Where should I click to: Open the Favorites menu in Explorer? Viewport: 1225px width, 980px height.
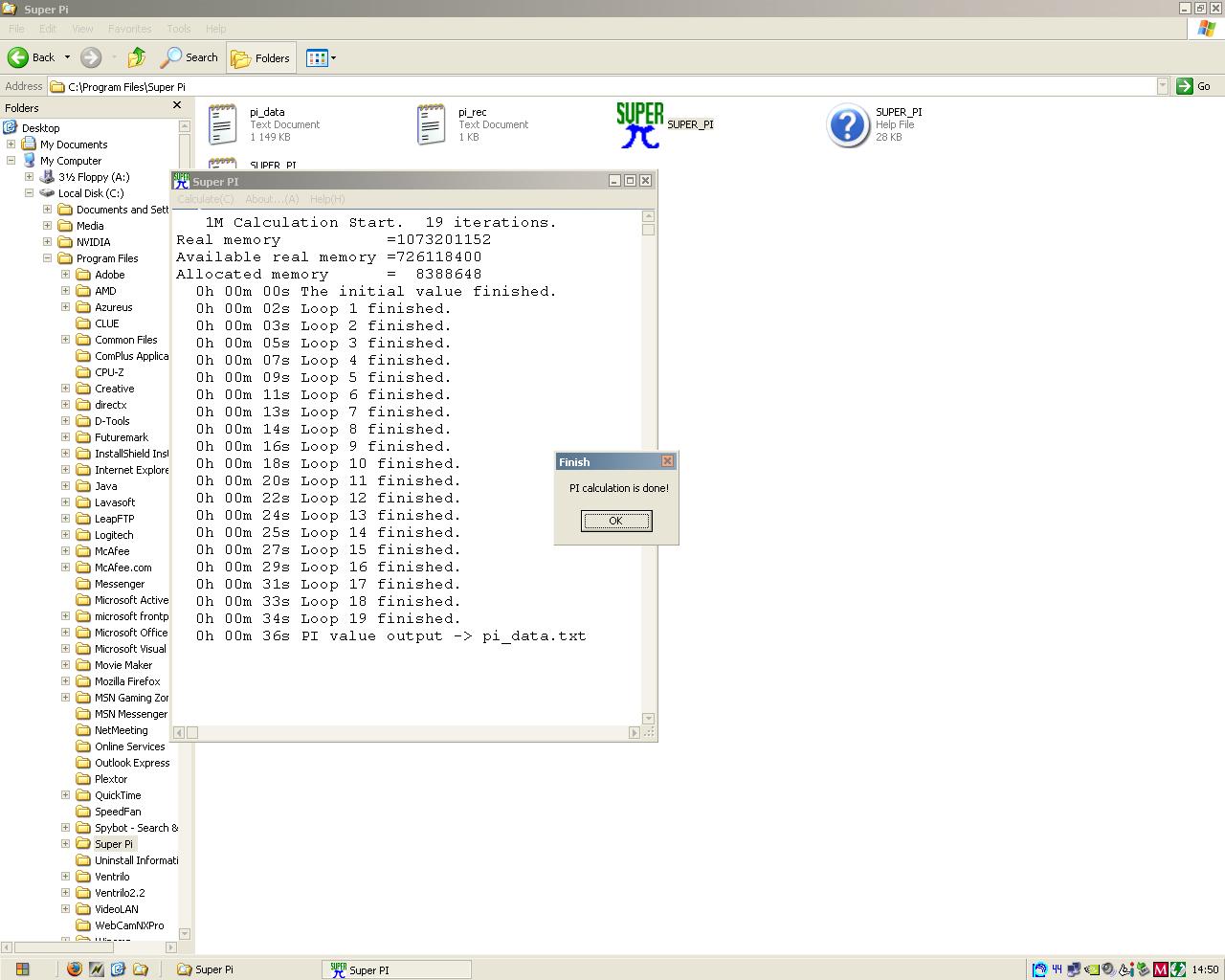[129, 29]
